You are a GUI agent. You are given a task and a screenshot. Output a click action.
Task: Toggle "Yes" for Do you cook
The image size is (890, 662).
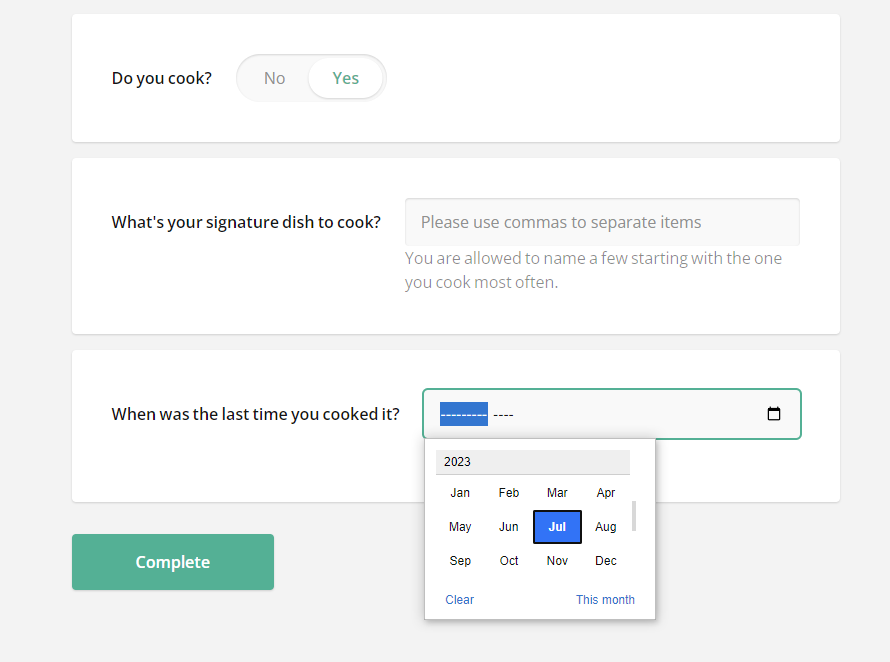(x=345, y=77)
